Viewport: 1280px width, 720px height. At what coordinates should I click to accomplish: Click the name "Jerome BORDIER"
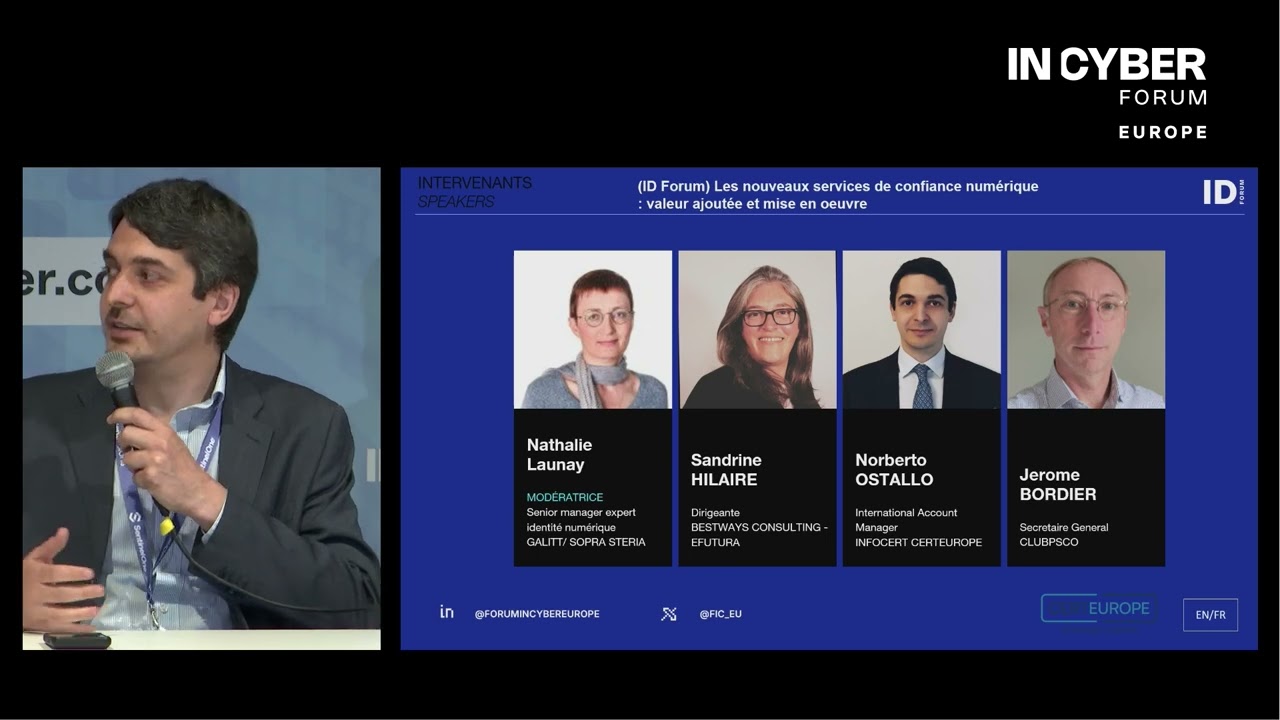pos(1058,484)
